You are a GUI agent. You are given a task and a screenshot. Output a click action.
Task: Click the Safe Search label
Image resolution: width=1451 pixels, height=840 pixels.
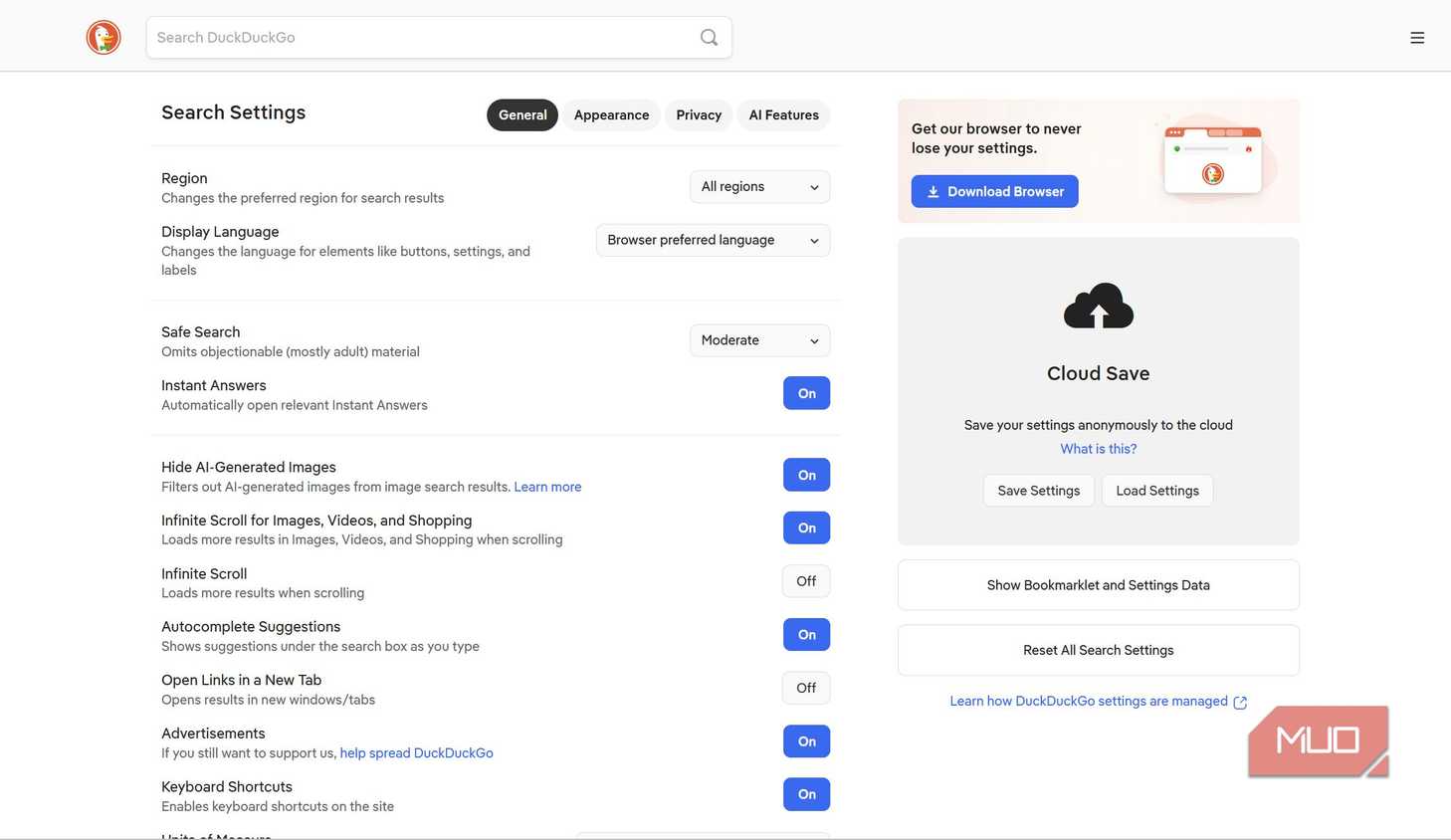point(200,332)
